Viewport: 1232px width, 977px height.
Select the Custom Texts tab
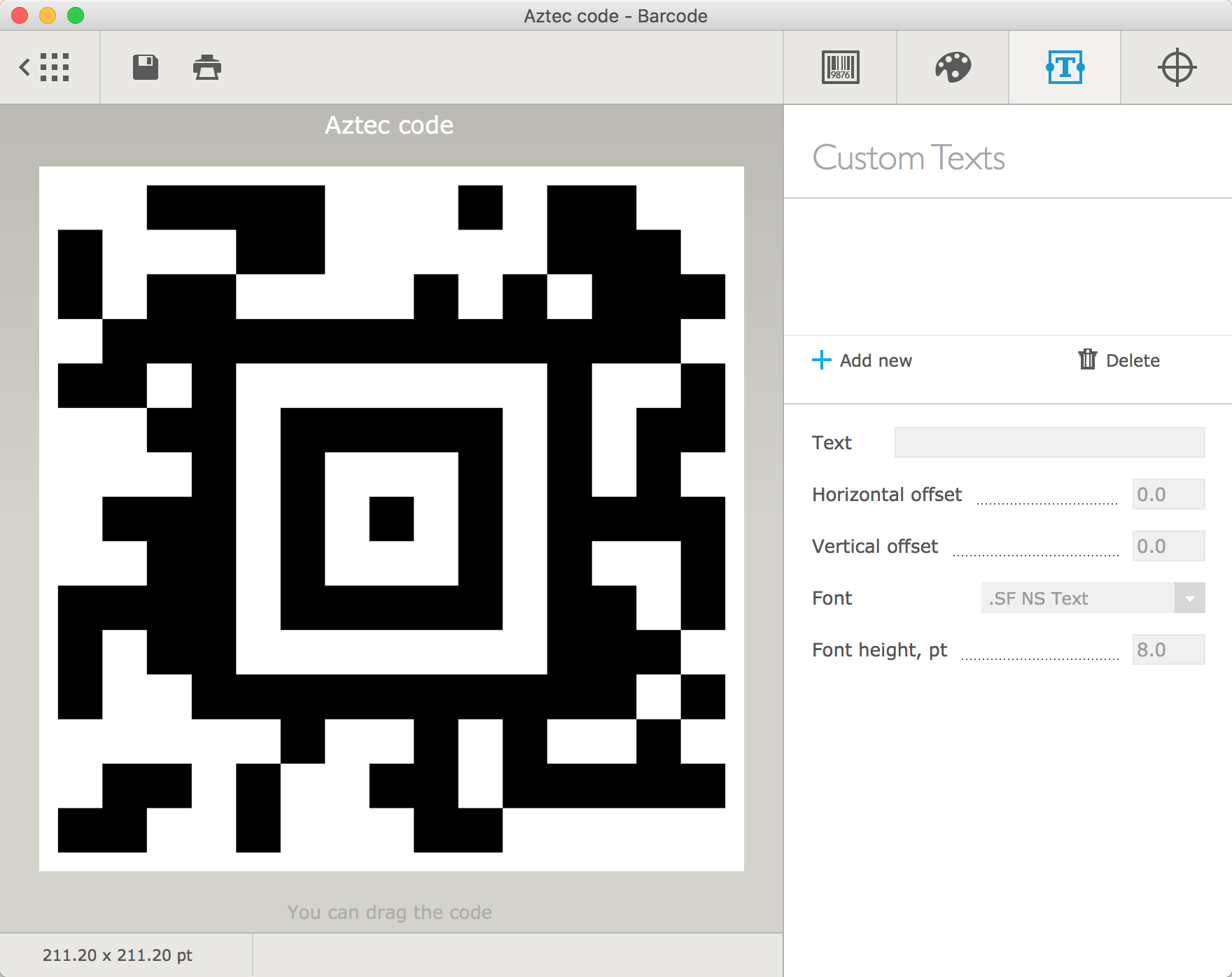[x=1065, y=68]
